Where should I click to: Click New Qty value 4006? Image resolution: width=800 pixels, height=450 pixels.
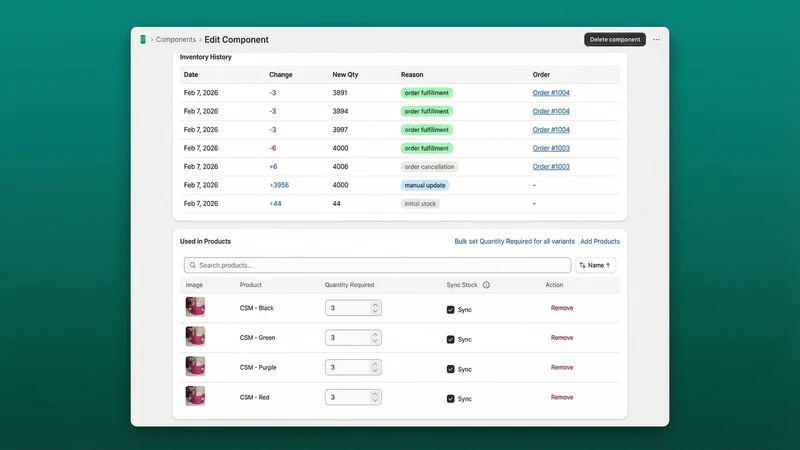[340, 167]
